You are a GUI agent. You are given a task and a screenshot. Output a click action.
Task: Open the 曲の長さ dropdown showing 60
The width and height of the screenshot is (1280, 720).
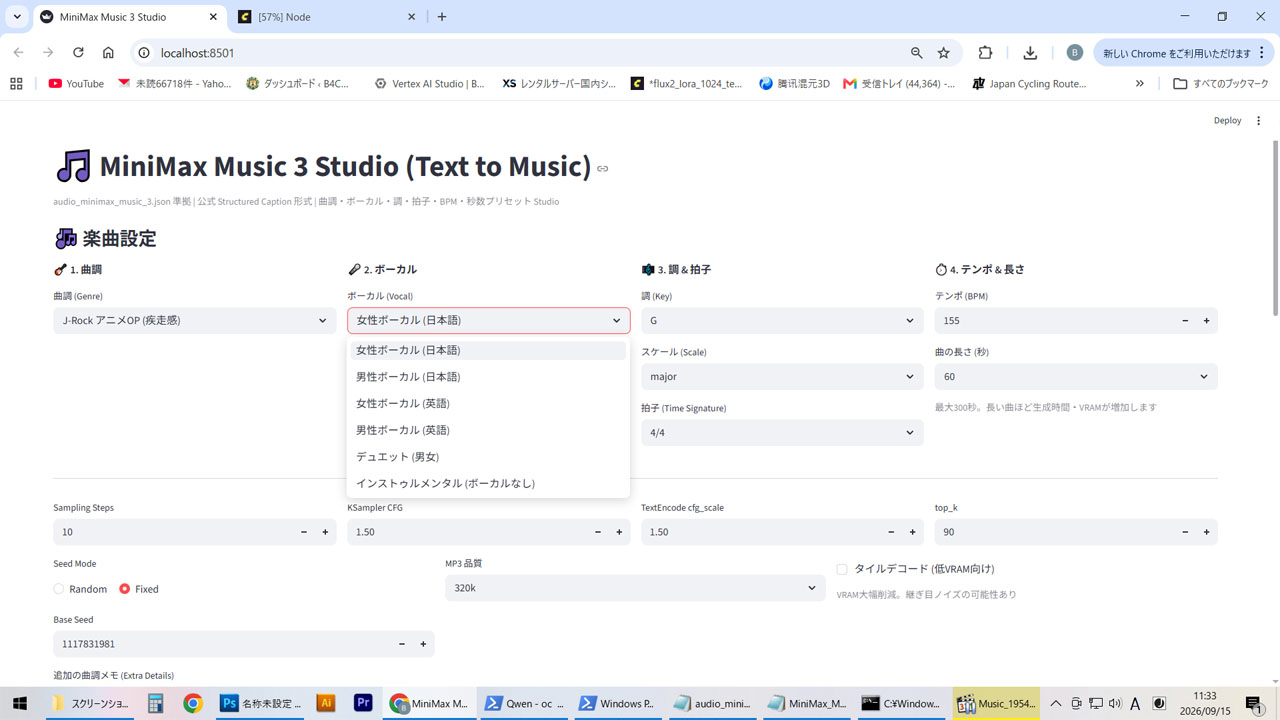[x=1076, y=376]
